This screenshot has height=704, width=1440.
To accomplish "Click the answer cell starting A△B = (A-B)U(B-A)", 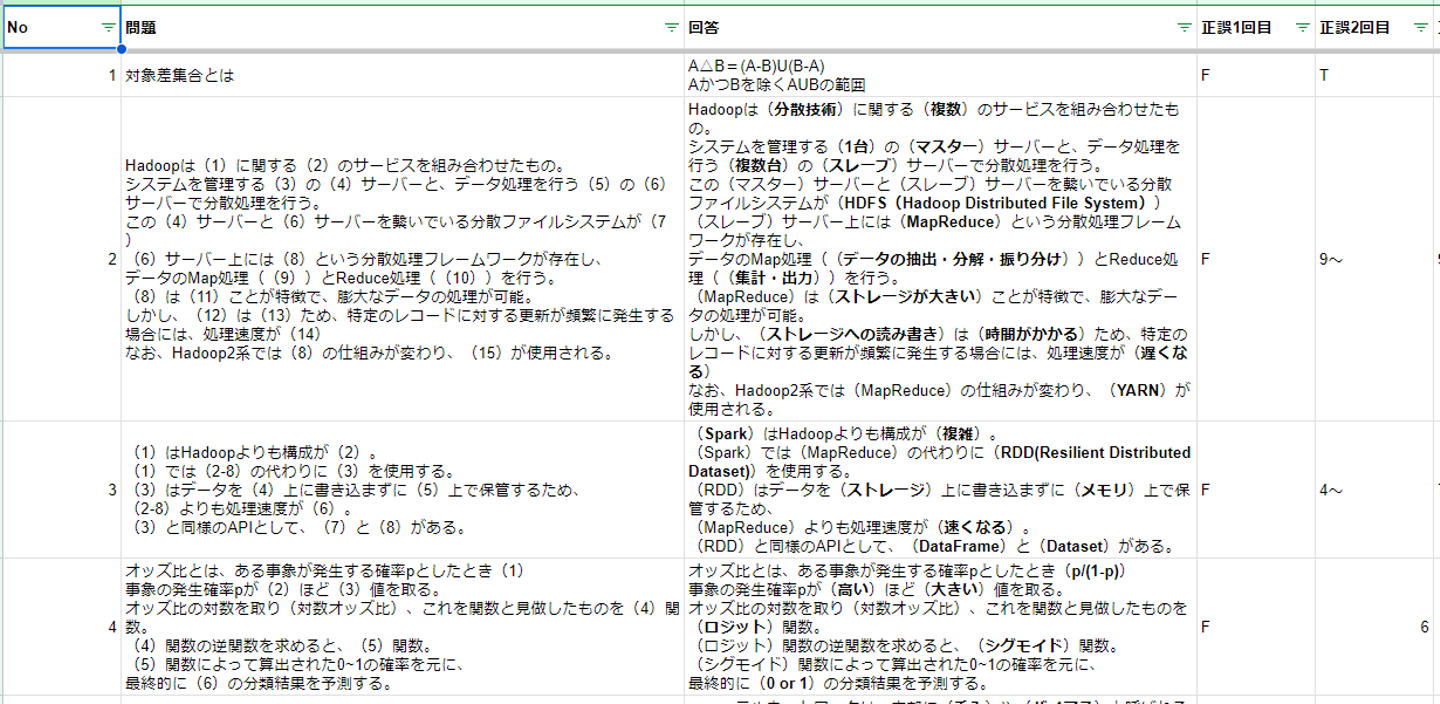I will (x=940, y=75).
